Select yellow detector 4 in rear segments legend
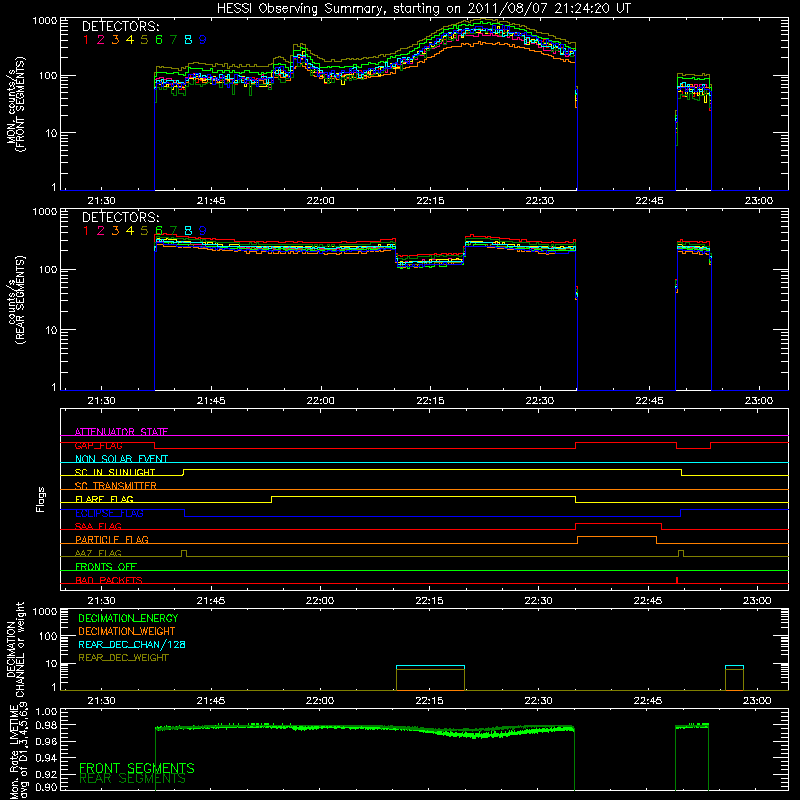Image resolution: width=800 pixels, height=800 pixels. pos(130,231)
